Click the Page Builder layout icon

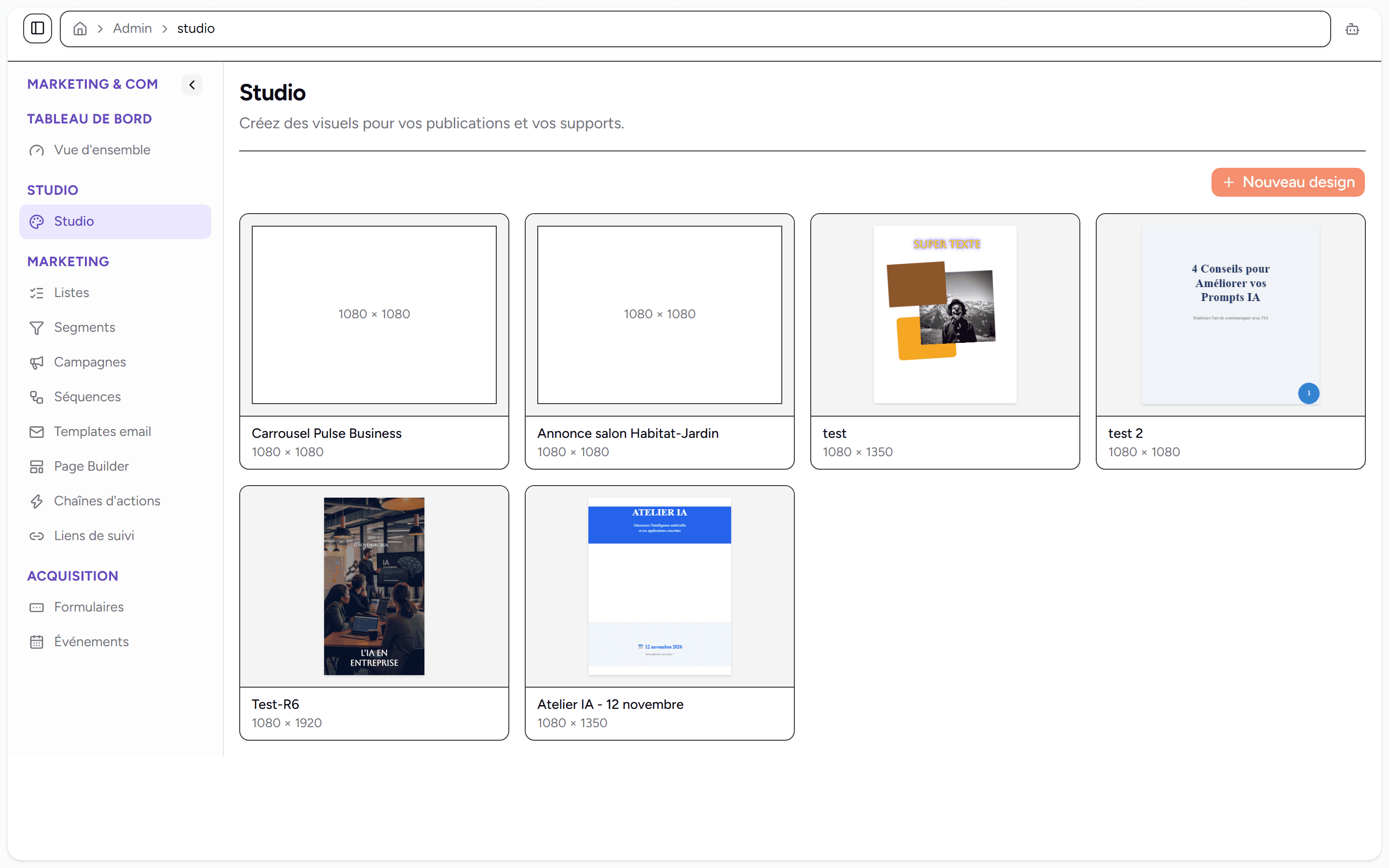point(37,467)
